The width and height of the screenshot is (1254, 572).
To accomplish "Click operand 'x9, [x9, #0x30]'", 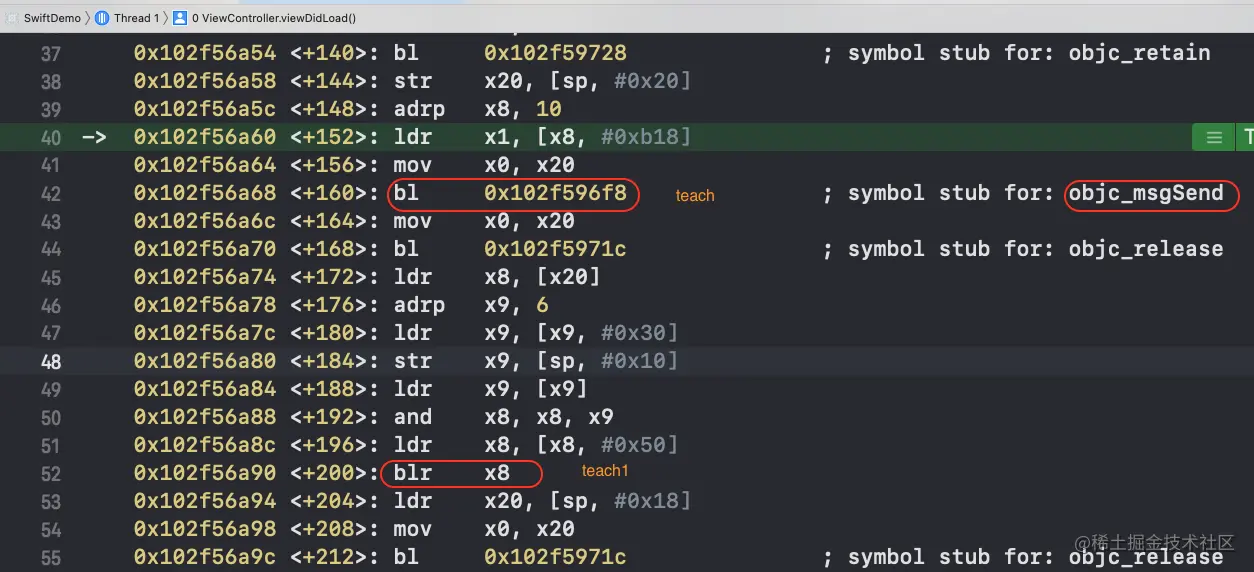I will tap(581, 333).
